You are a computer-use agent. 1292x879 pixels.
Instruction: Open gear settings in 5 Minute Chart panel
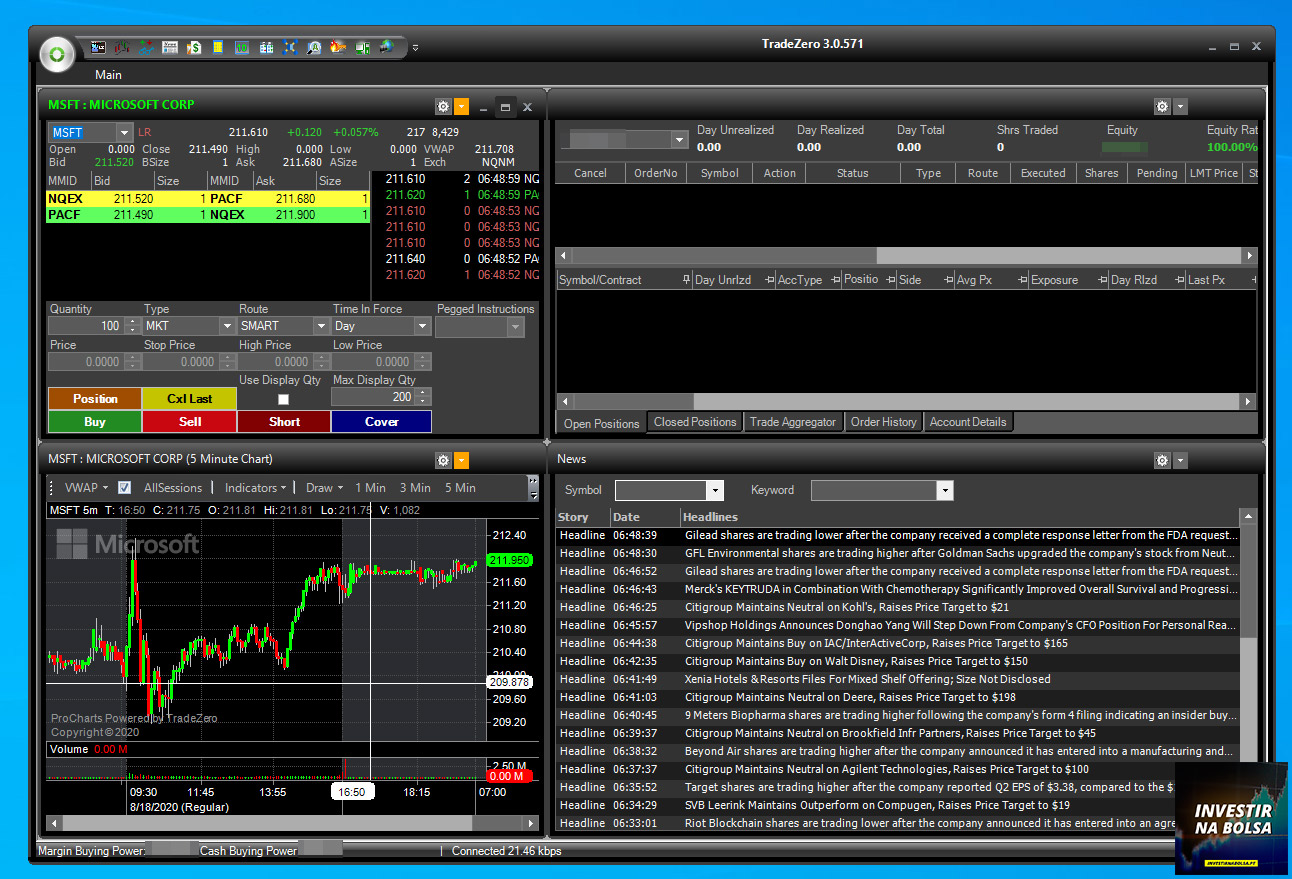[443, 461]
